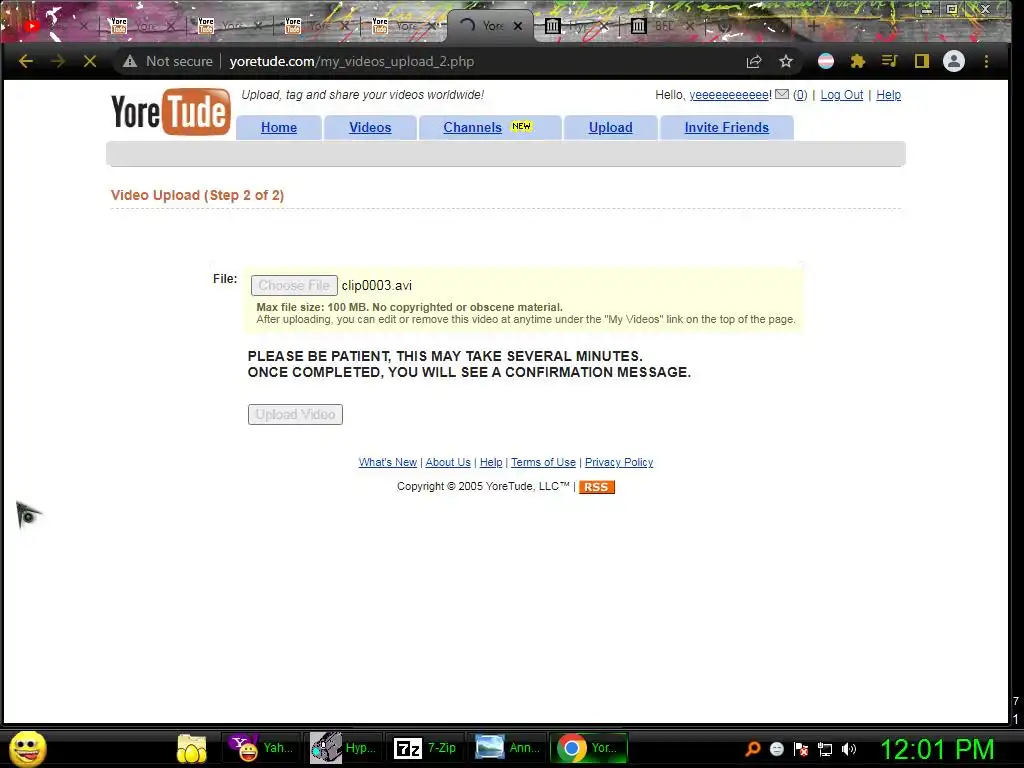
Task: Open the smiley face start button
Action: coord(27,748)
